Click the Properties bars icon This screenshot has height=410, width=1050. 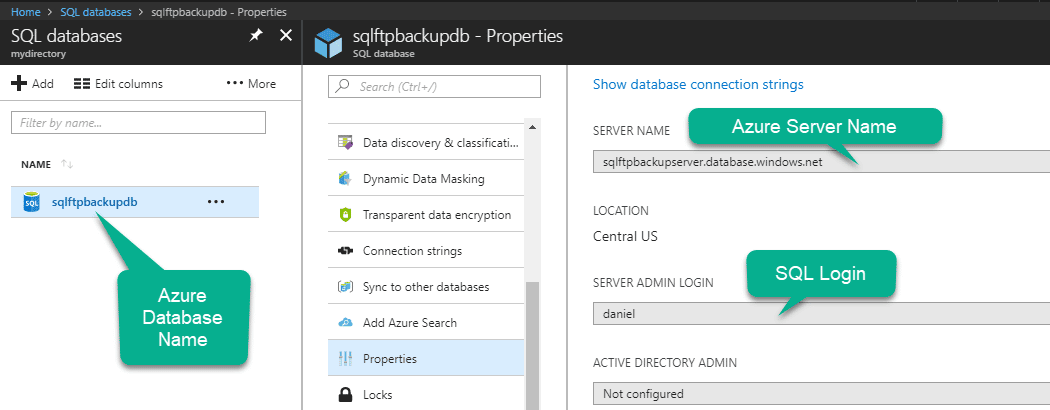pyautogui.click(x=345, y=358)
